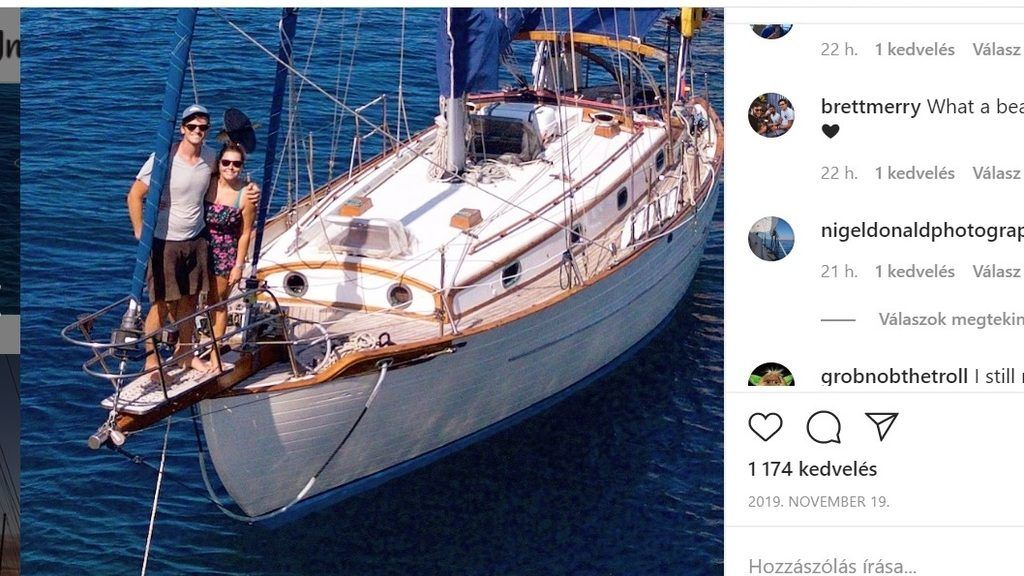Expand hidden replies with "Válaszok megtekintése"

950,319
